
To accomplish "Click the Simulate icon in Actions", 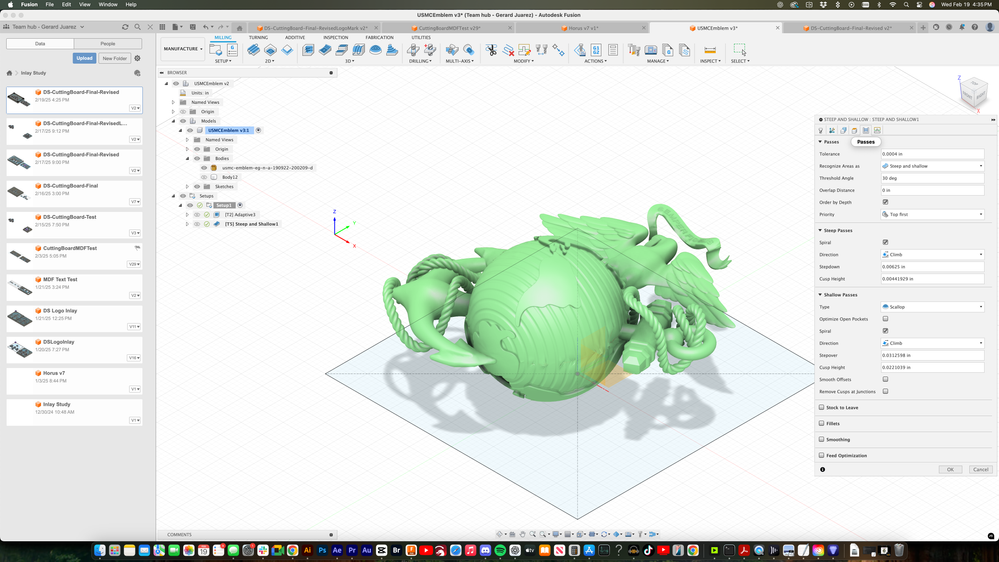I will [580, 50].
